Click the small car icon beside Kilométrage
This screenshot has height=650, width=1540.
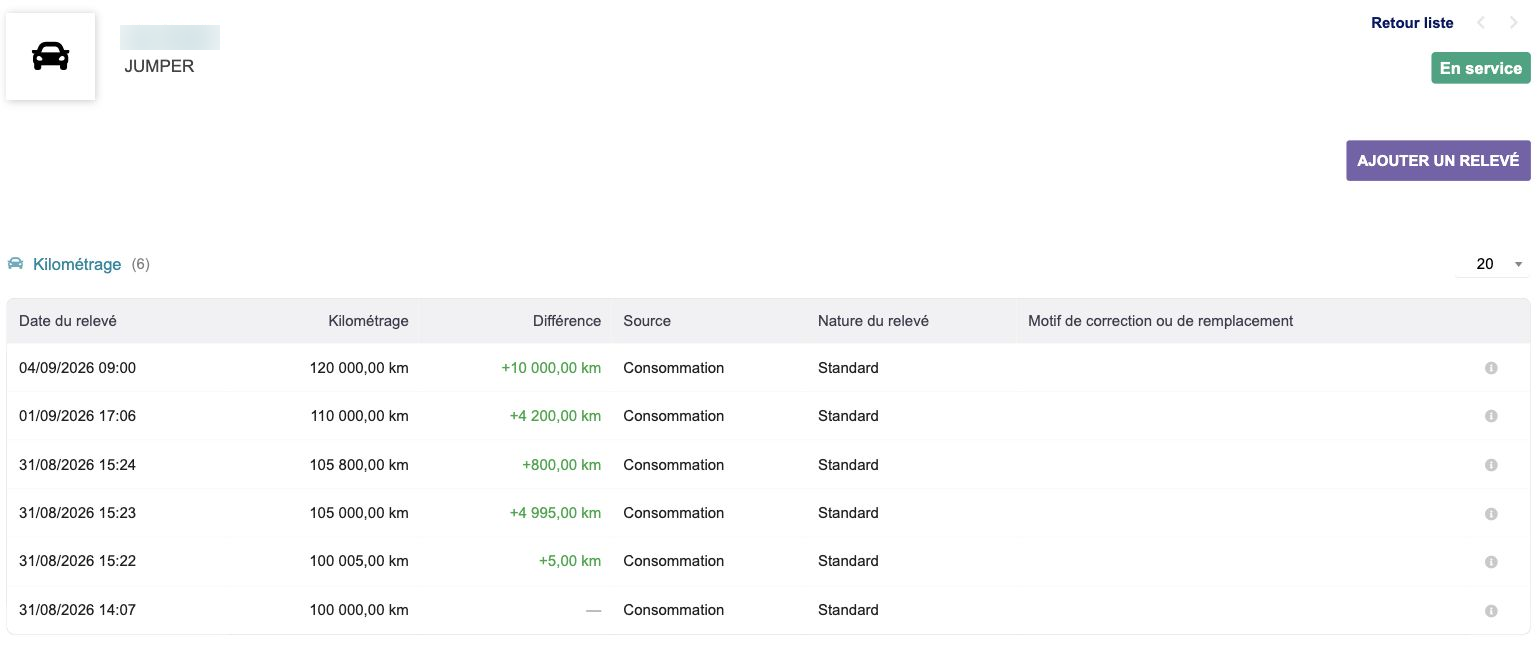15,264
